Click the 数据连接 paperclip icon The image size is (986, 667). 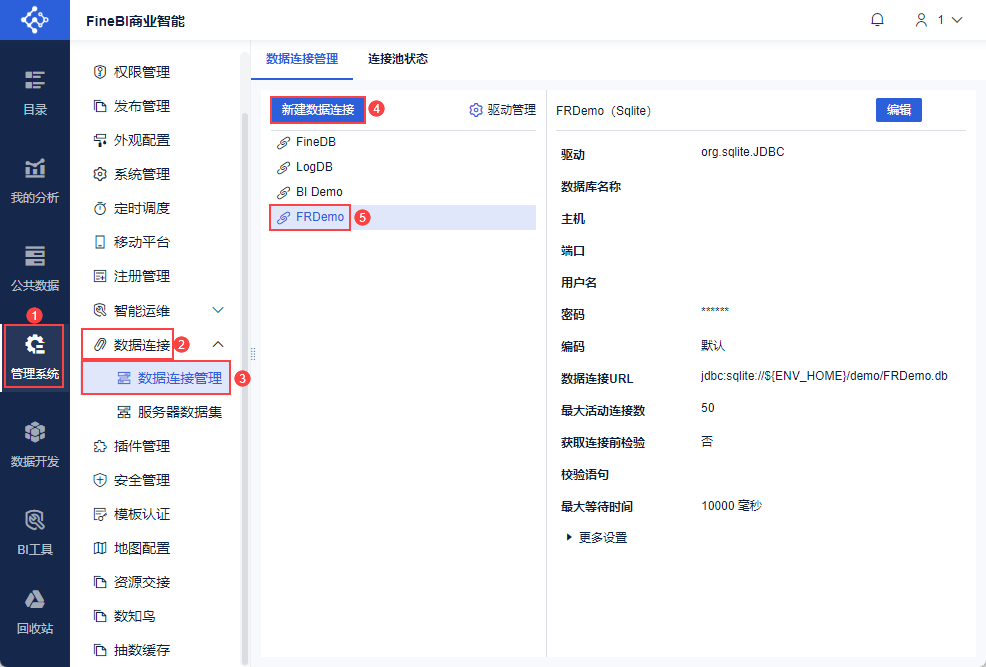point(100,345)
